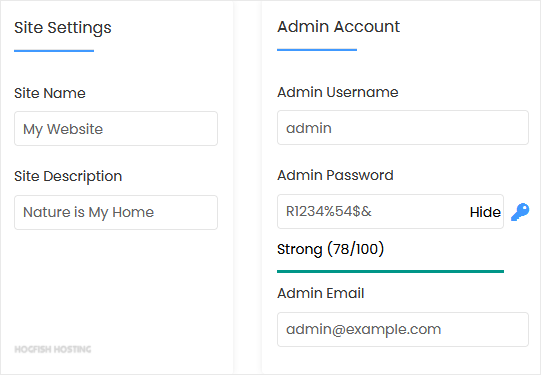This screenshot has height=375, width=541.
Task: Click the Admin Password label
Action: (335, 175)
